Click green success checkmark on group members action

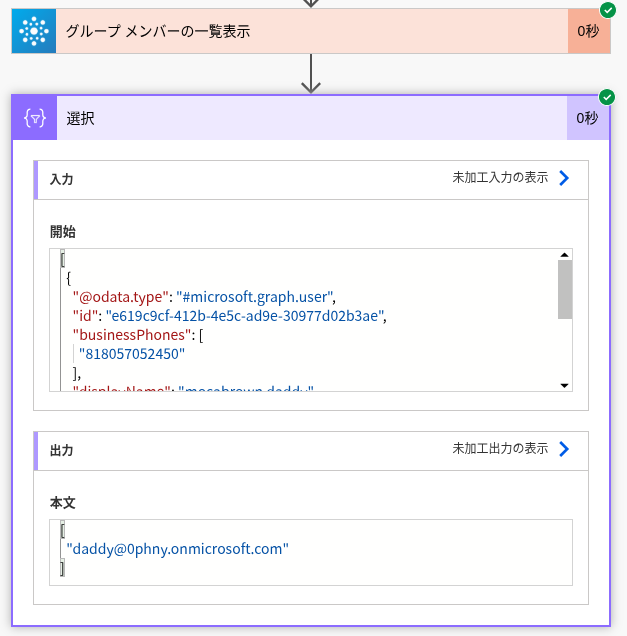coord(608,10)
